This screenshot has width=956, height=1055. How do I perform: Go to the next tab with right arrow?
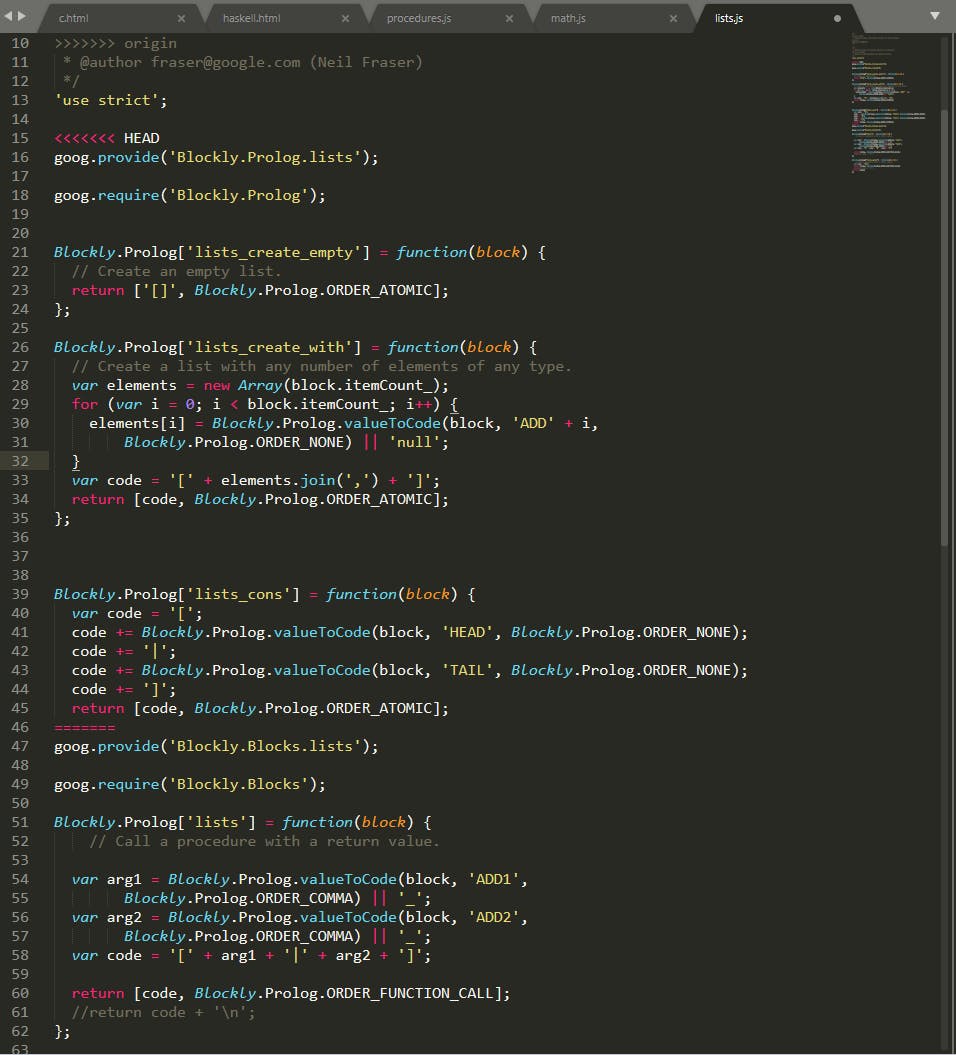point(22,15)
